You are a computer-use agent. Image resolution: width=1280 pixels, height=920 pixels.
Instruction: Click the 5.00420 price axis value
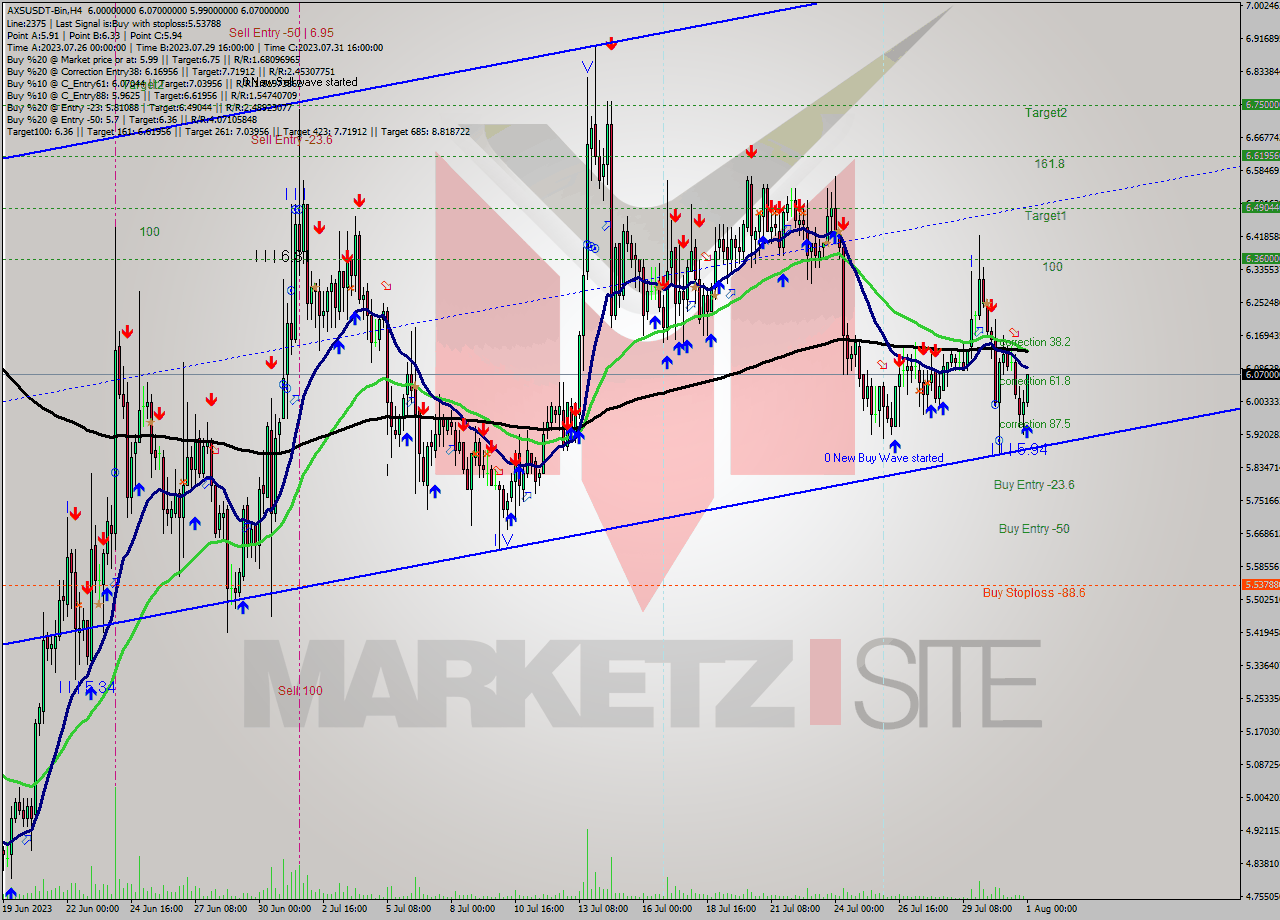click(1261, 798)
